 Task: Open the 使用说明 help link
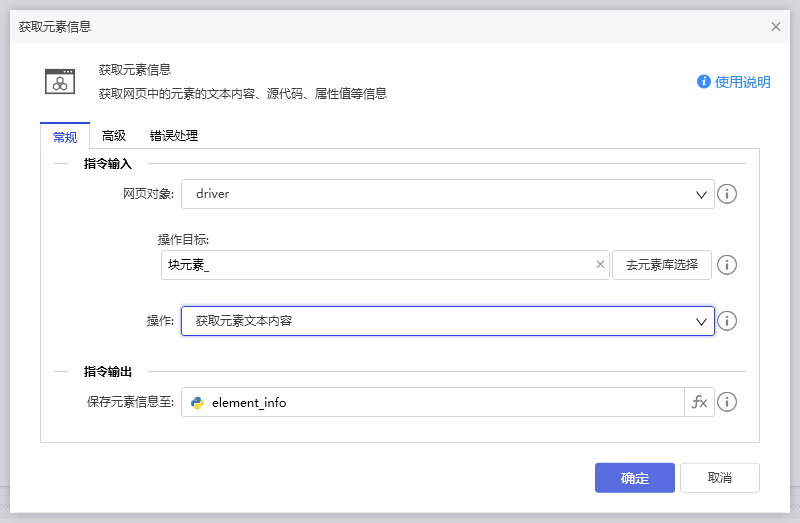[x=734, y=82]
